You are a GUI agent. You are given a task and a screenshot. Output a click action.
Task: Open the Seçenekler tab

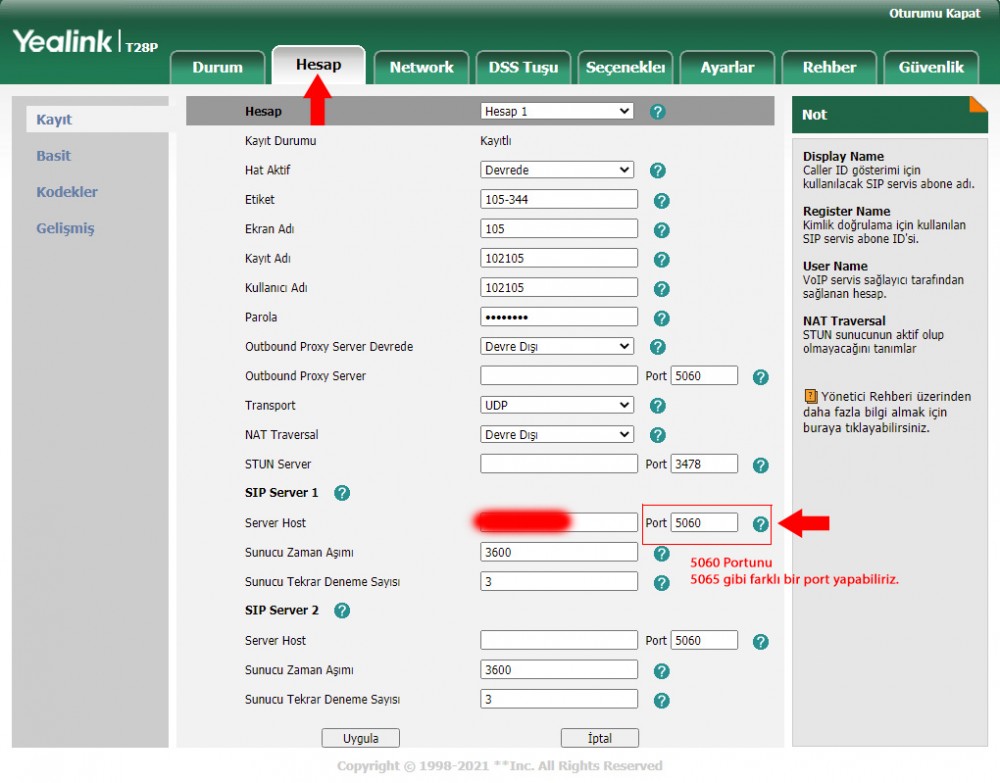[625, 68]
